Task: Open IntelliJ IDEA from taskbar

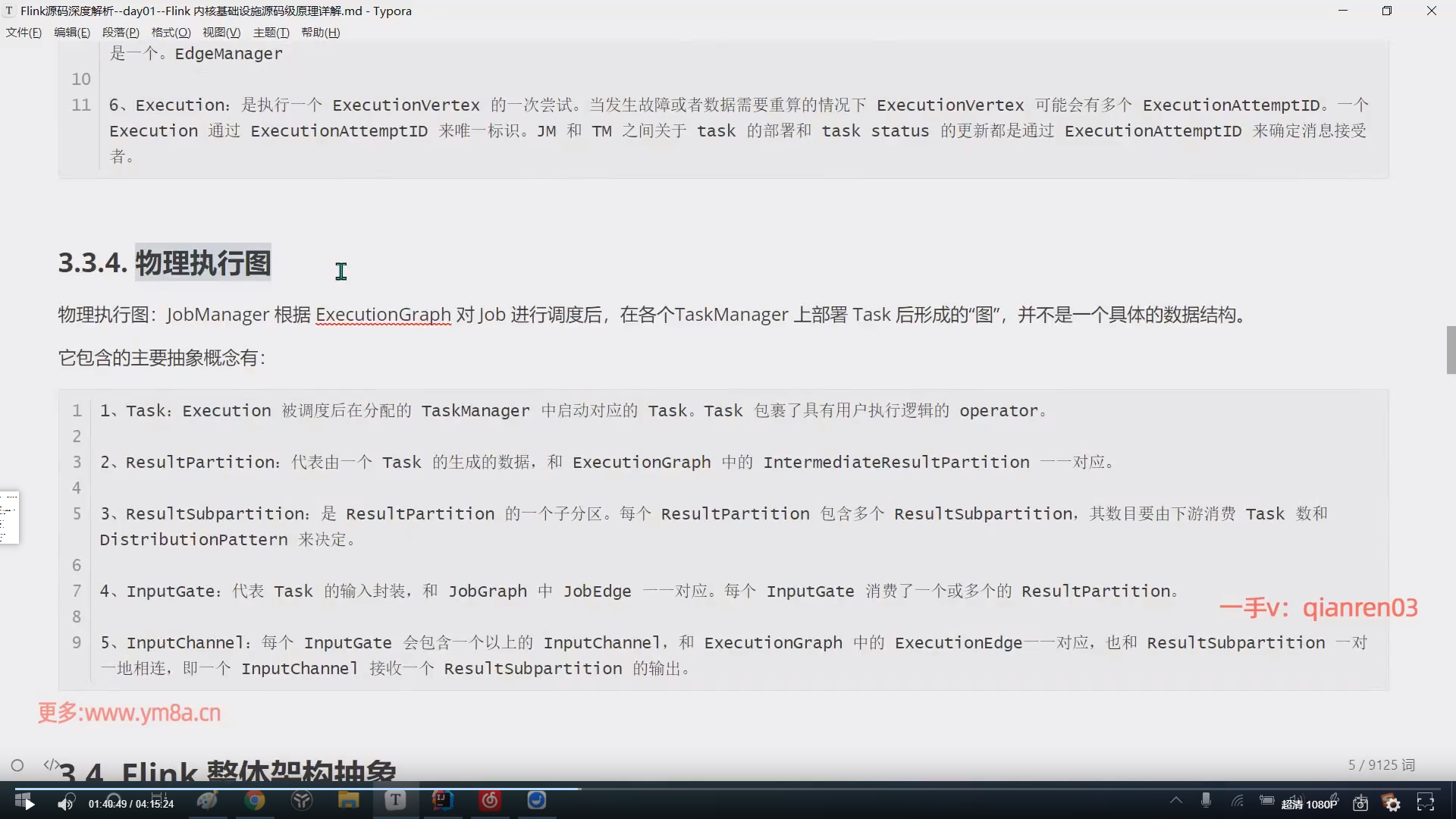Action: 443,800
